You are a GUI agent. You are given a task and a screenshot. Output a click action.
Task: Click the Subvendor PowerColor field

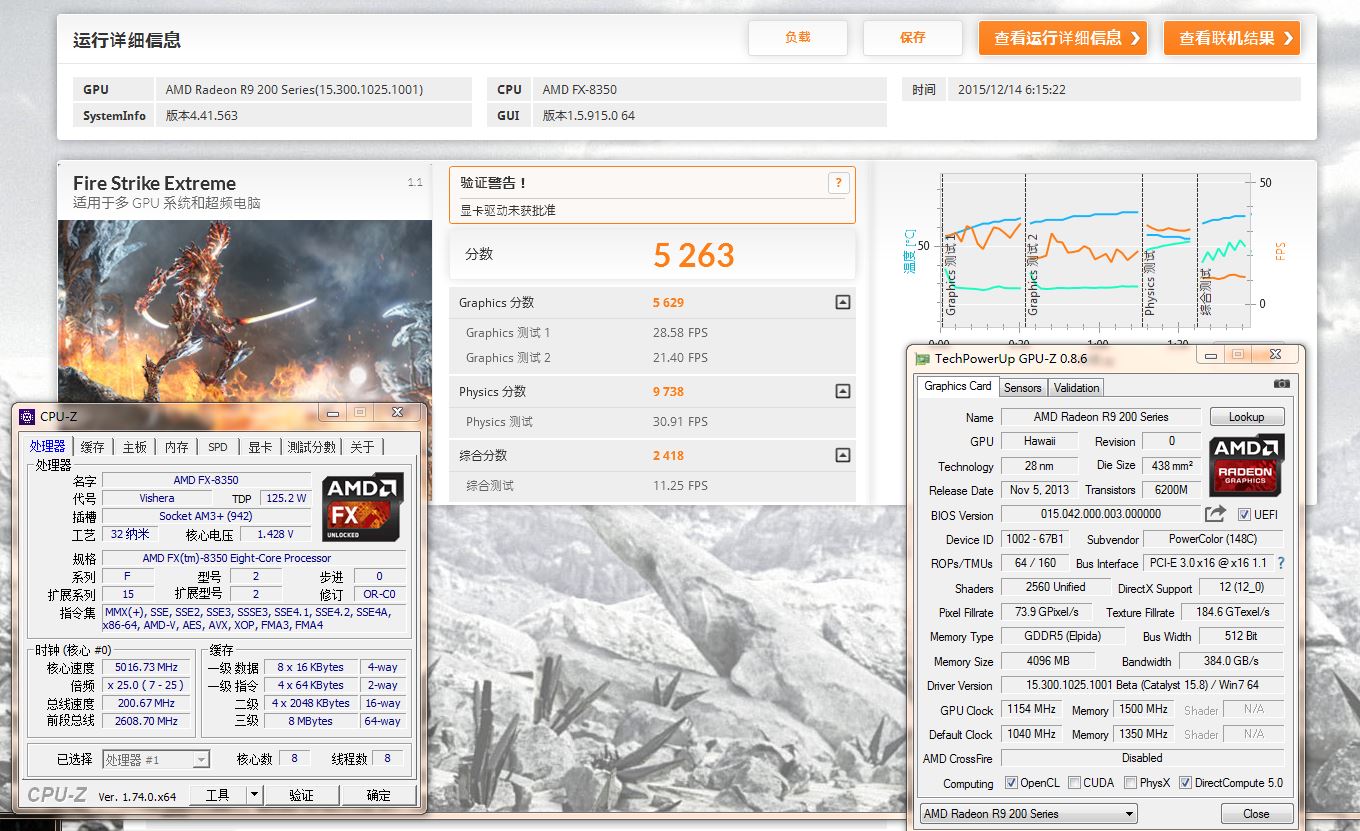(x=1213, y=539)
